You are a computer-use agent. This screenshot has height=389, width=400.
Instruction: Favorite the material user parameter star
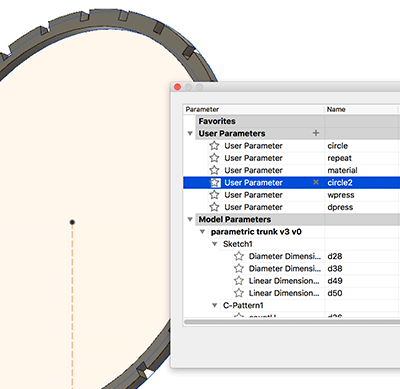coord(214,170)
